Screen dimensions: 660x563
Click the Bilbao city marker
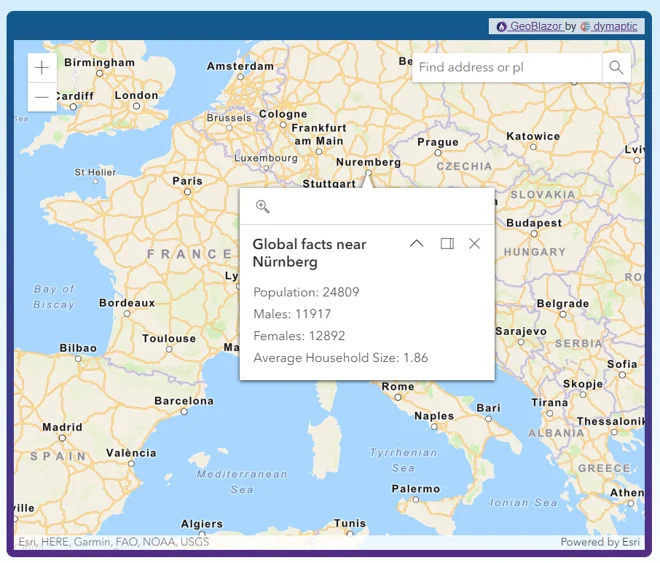coord(78,359)
